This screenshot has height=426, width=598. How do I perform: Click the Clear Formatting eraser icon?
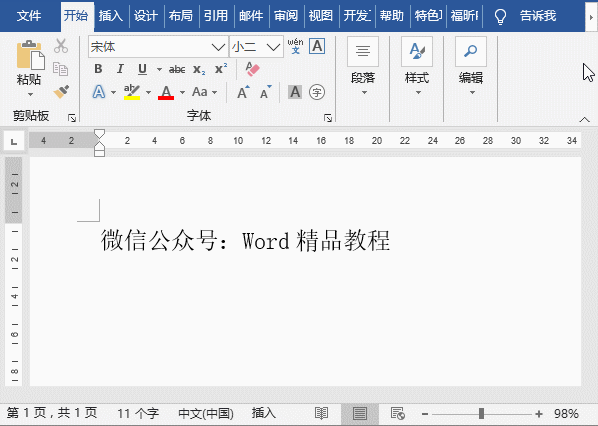click(252, 69)
